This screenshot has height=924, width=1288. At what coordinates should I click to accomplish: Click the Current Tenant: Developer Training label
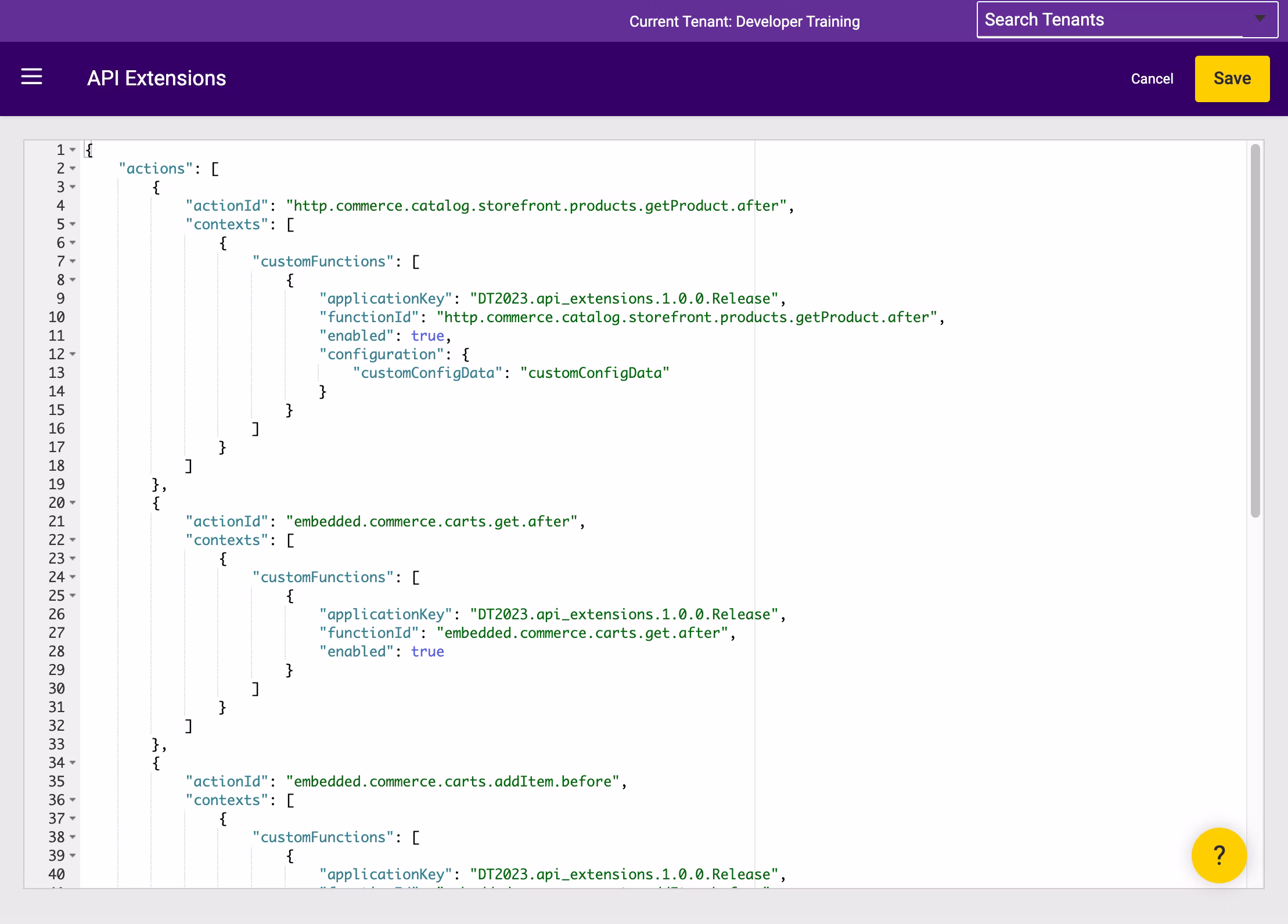(x=744, y=21)
